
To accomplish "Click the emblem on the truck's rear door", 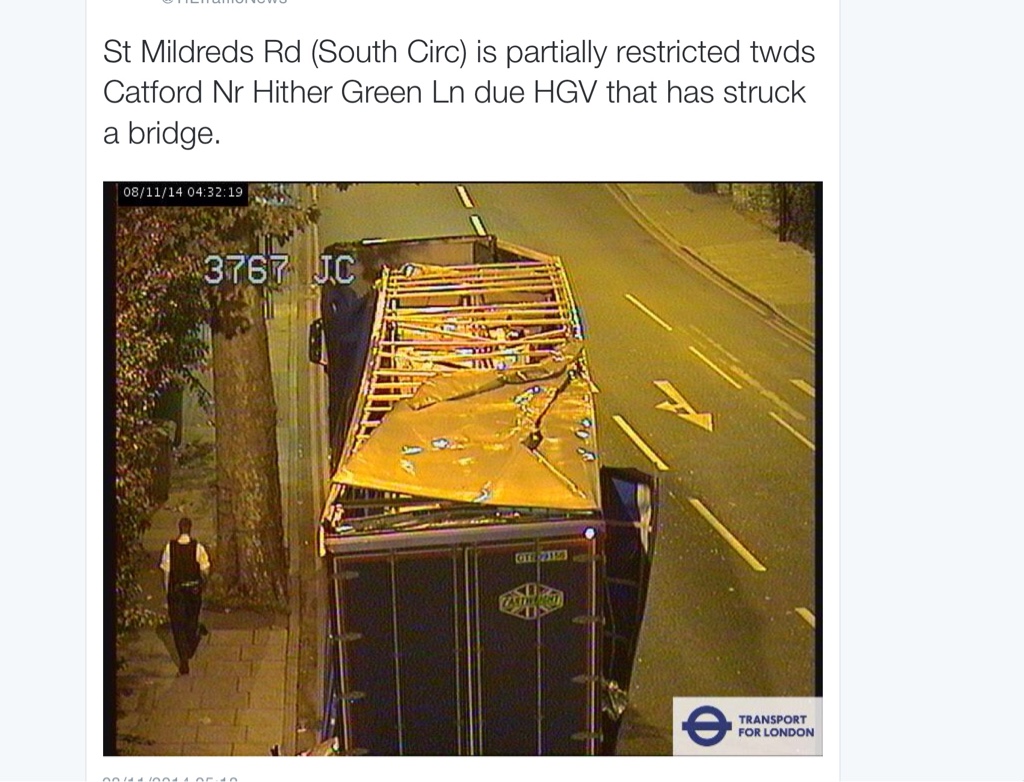I will coord(531,600).
